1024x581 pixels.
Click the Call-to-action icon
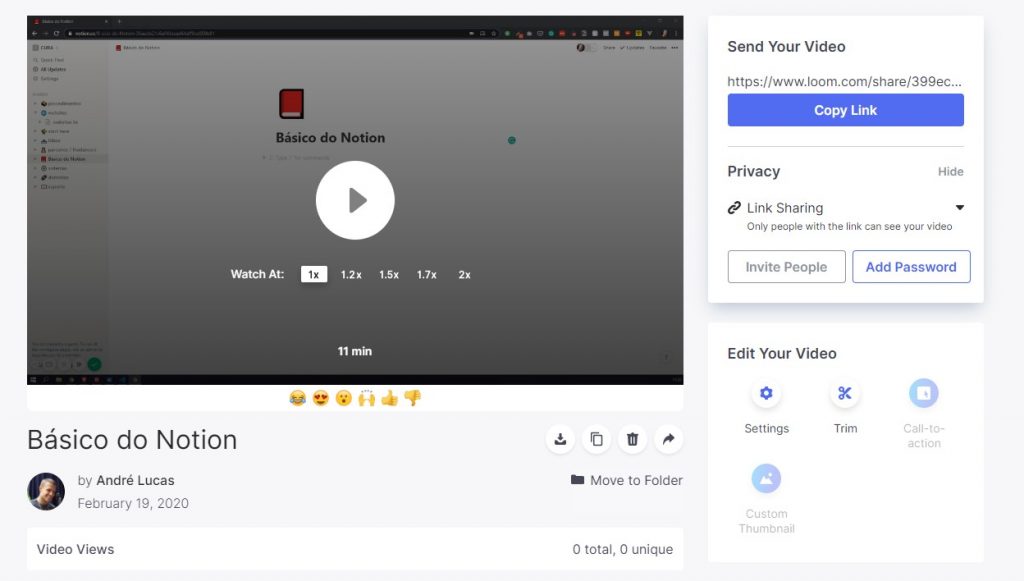(923, 393)
